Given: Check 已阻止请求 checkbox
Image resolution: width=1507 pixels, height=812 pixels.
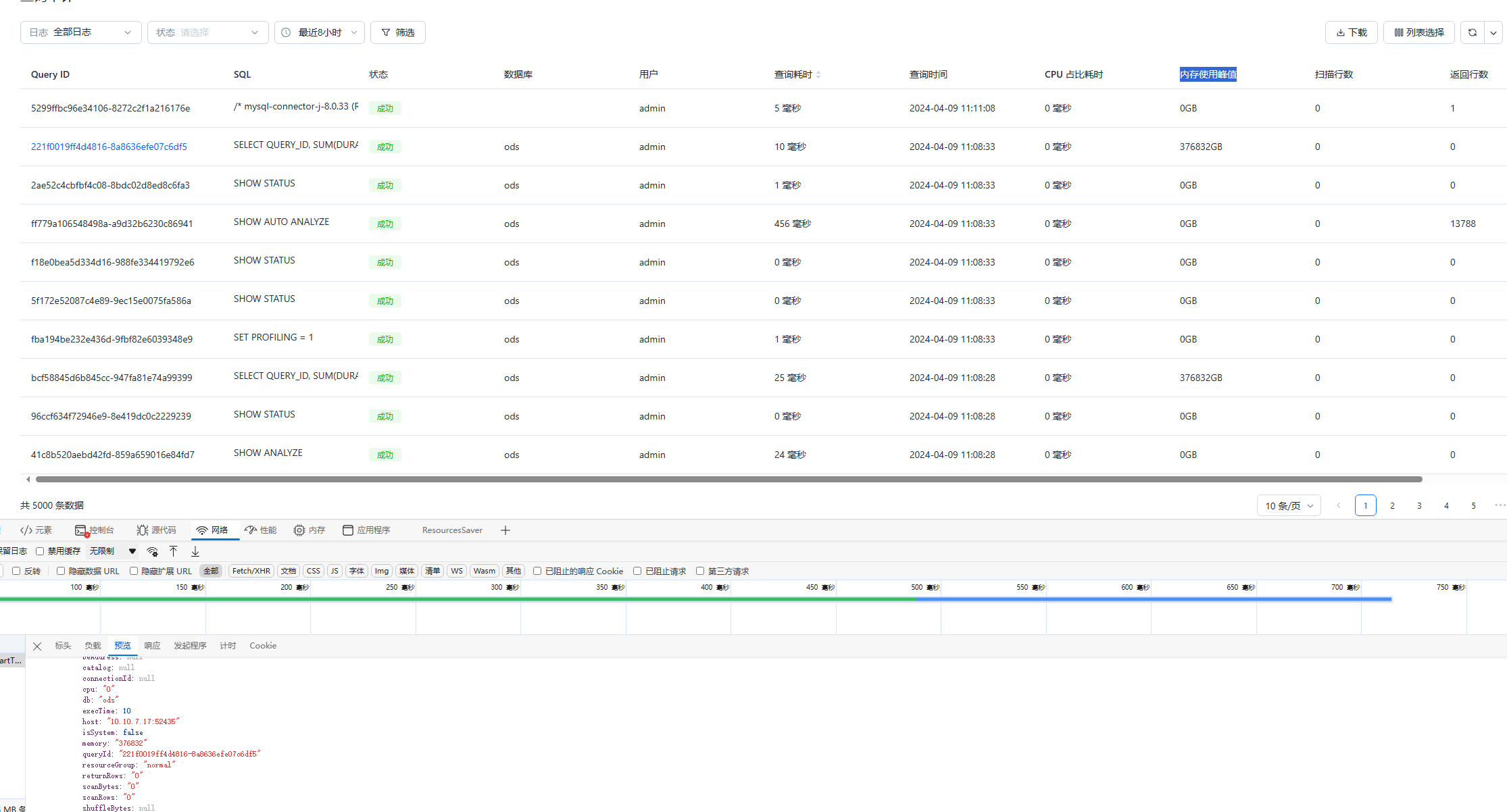Looking at the screenshot, I should (637, 571).
